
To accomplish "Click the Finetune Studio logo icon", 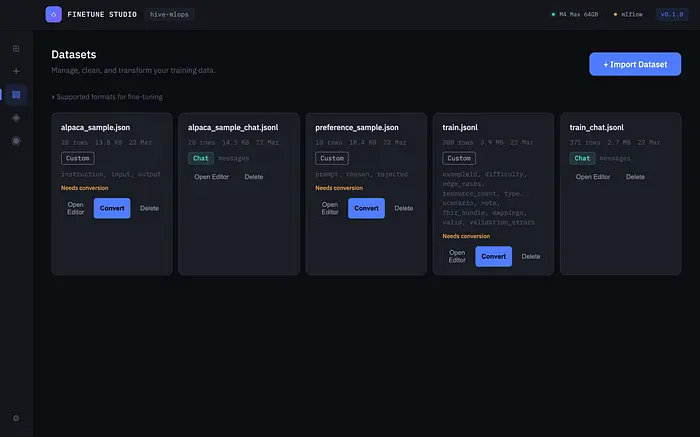I will point(53,15).
